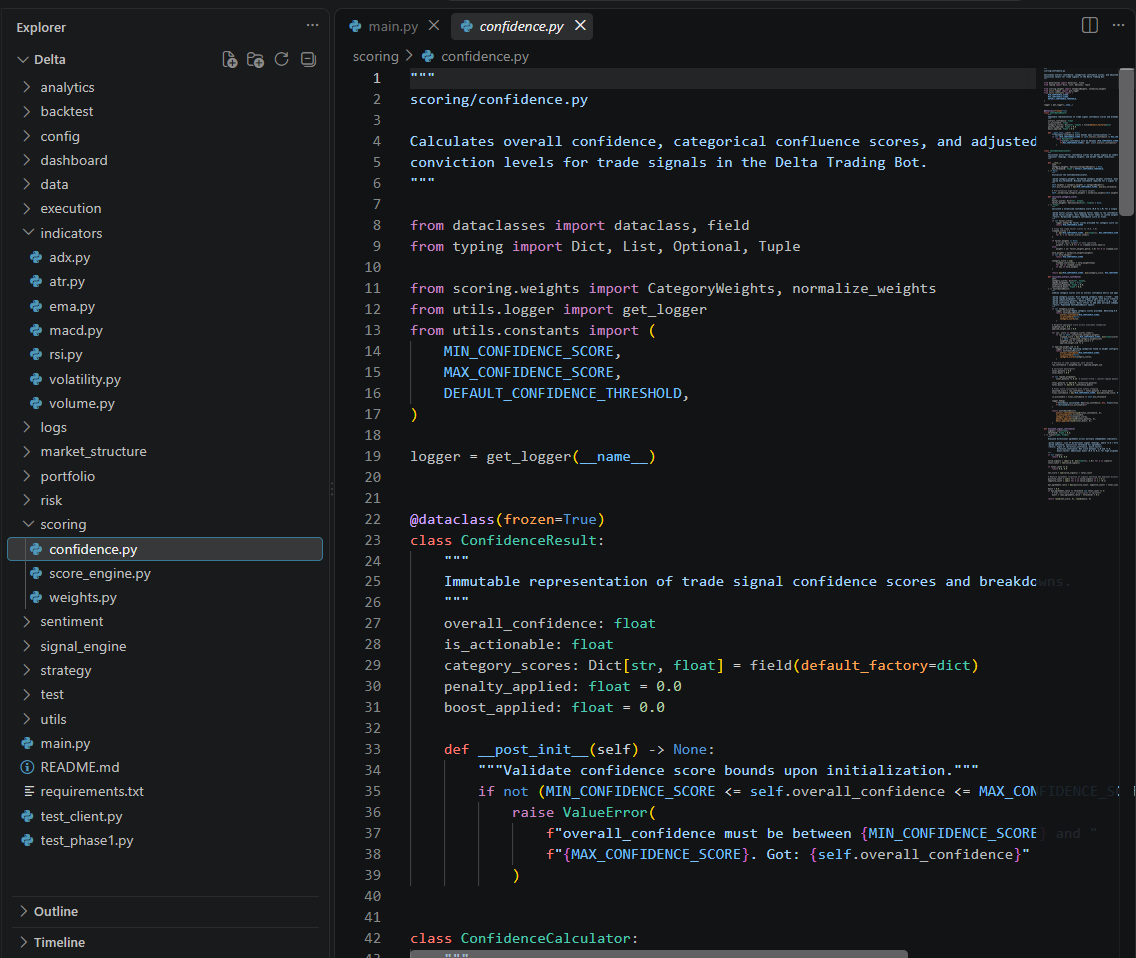This screenshot has width=1136, height=958.
Task: Select the confidence.py editor tab
Action: pos(522,26)
